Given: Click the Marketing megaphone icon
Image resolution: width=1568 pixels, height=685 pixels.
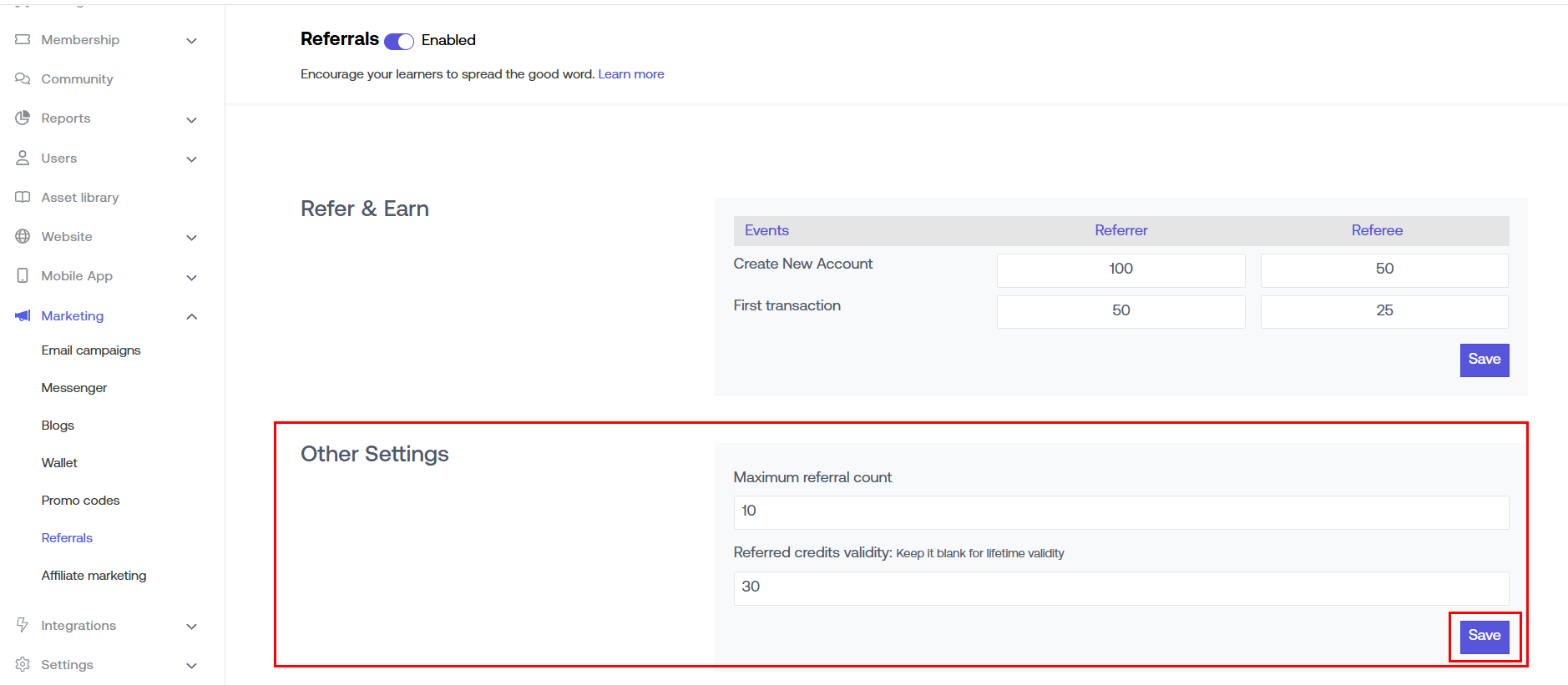Looking at the screenshot, I should point(23,315).
